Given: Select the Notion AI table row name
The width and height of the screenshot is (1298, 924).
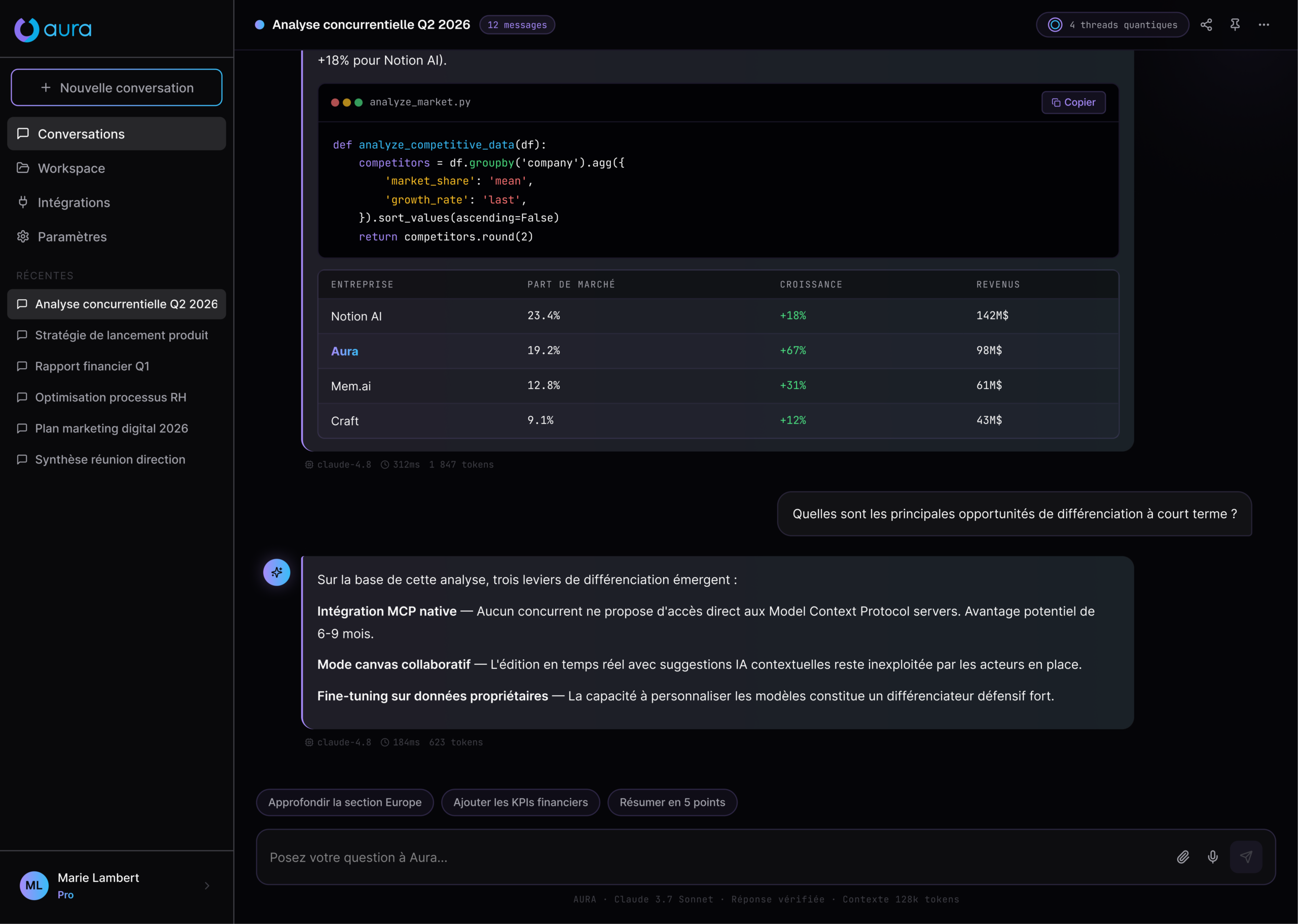Looking at the screenshot, I should (x=356, y=316).
